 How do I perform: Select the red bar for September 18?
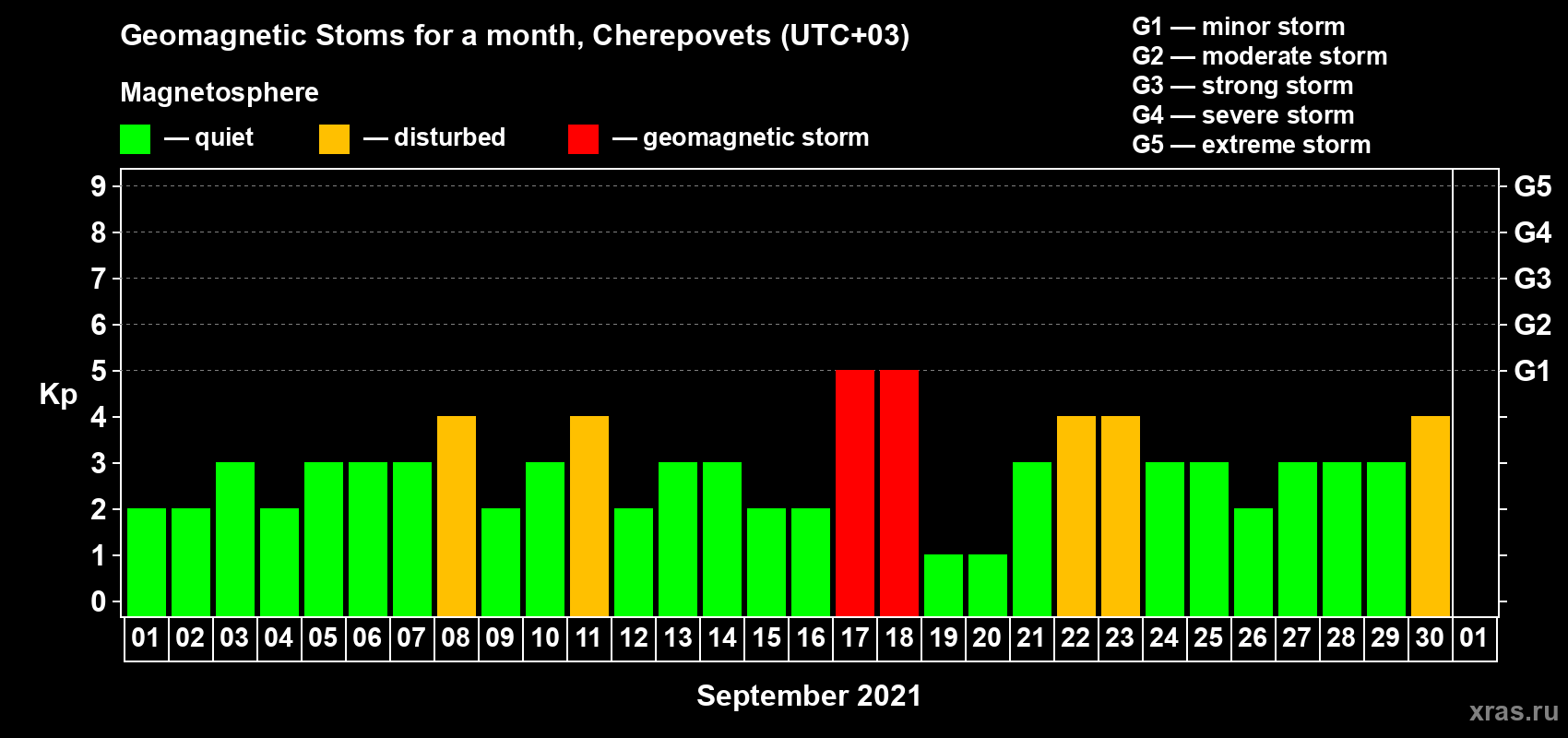coord(899,493)
